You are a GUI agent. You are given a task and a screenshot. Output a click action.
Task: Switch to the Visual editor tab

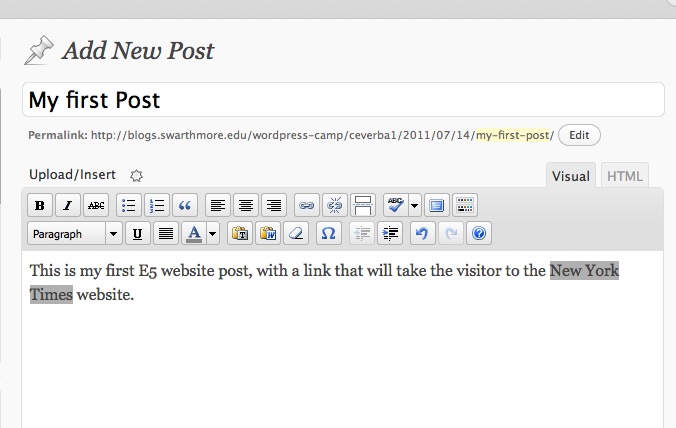pyautogui.click(x=571, y=176)
